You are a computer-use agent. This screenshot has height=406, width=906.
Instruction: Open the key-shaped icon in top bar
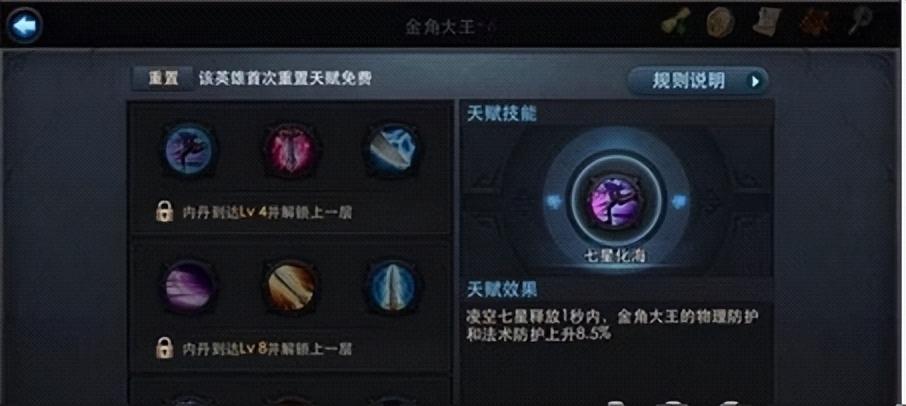[x=860, y=23]
